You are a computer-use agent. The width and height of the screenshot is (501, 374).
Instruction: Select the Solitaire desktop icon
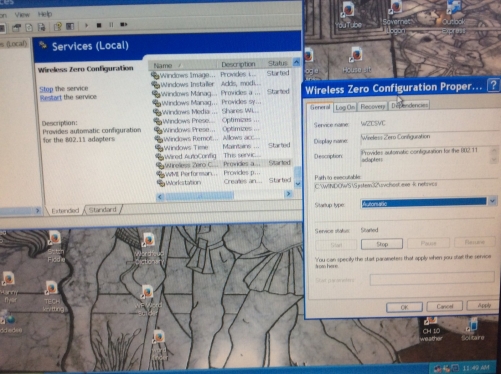click(x=472, y=330)
